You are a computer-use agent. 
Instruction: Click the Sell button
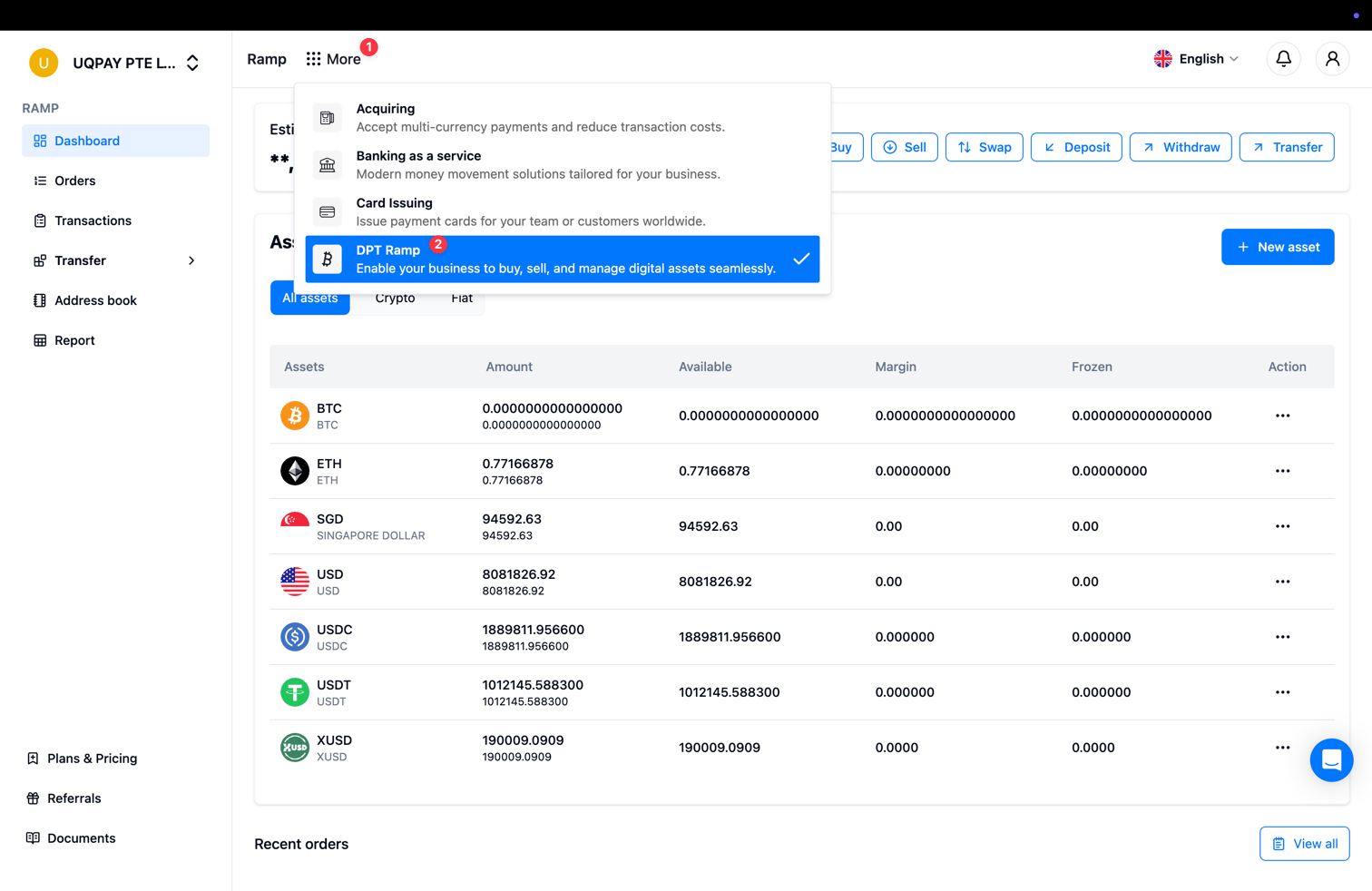point(905,147)
